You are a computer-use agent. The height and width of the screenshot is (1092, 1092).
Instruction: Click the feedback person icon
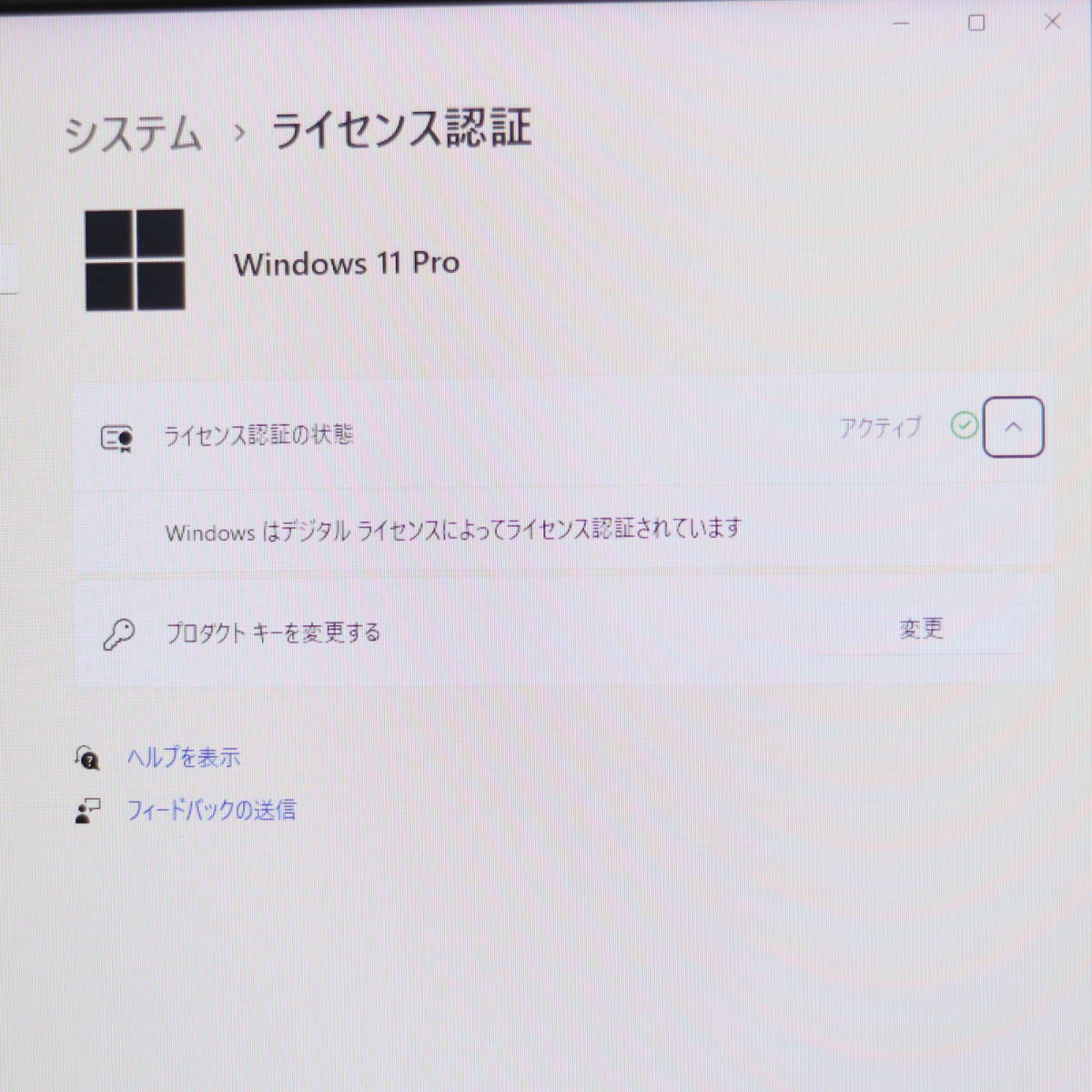click(x=87, y=811)
